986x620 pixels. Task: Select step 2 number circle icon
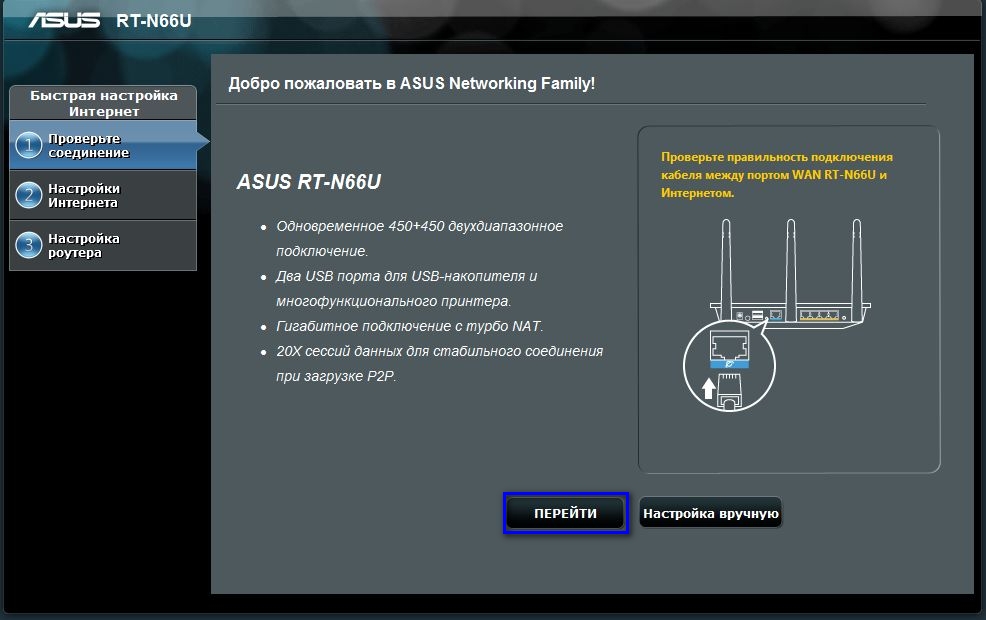point(28,196)
